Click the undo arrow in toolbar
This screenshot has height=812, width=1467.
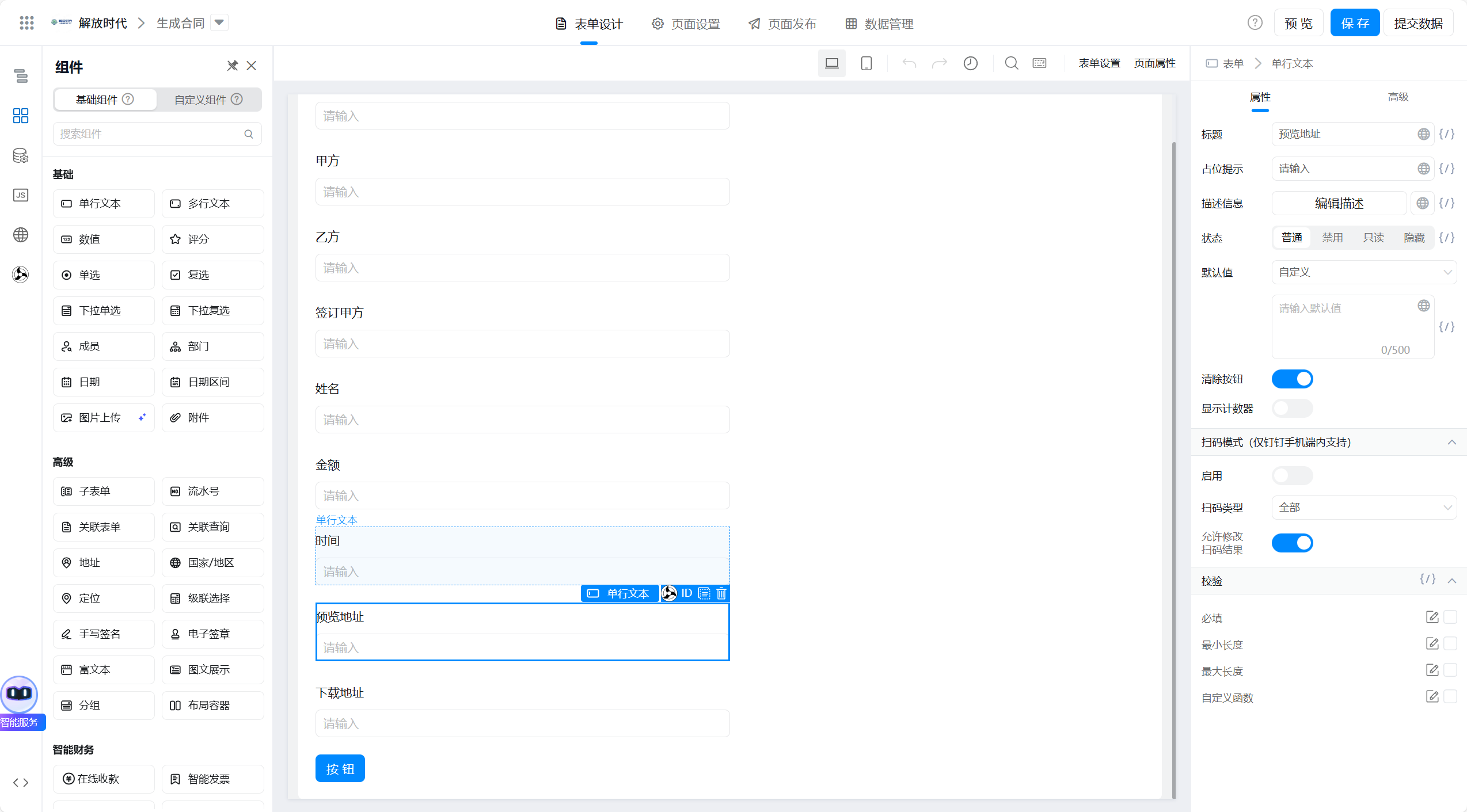(x=909, y=63)
